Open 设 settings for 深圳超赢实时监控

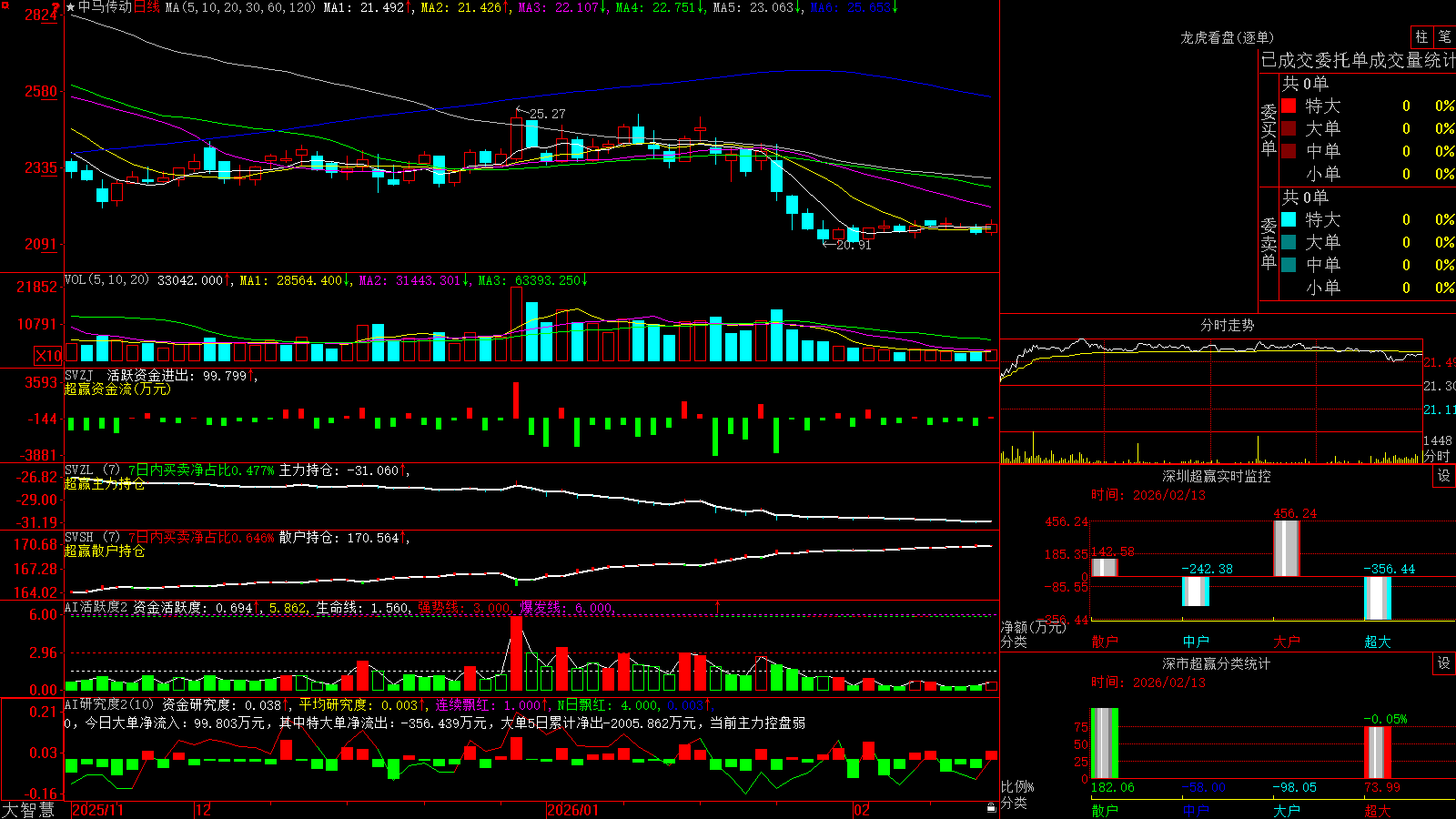[x=1444, y=476]
